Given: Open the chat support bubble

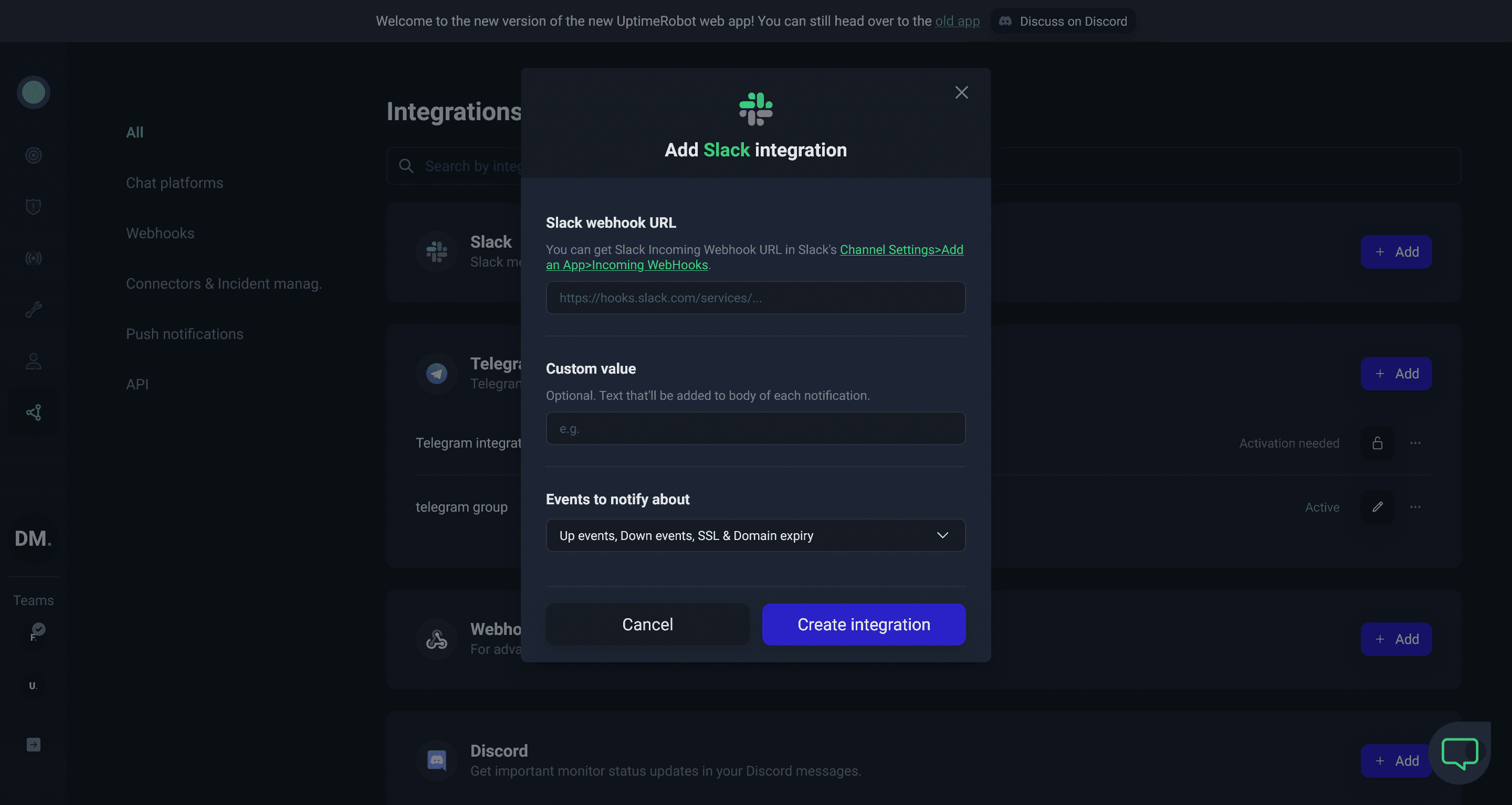Looking at the screenshot, I should (1459, 753).
